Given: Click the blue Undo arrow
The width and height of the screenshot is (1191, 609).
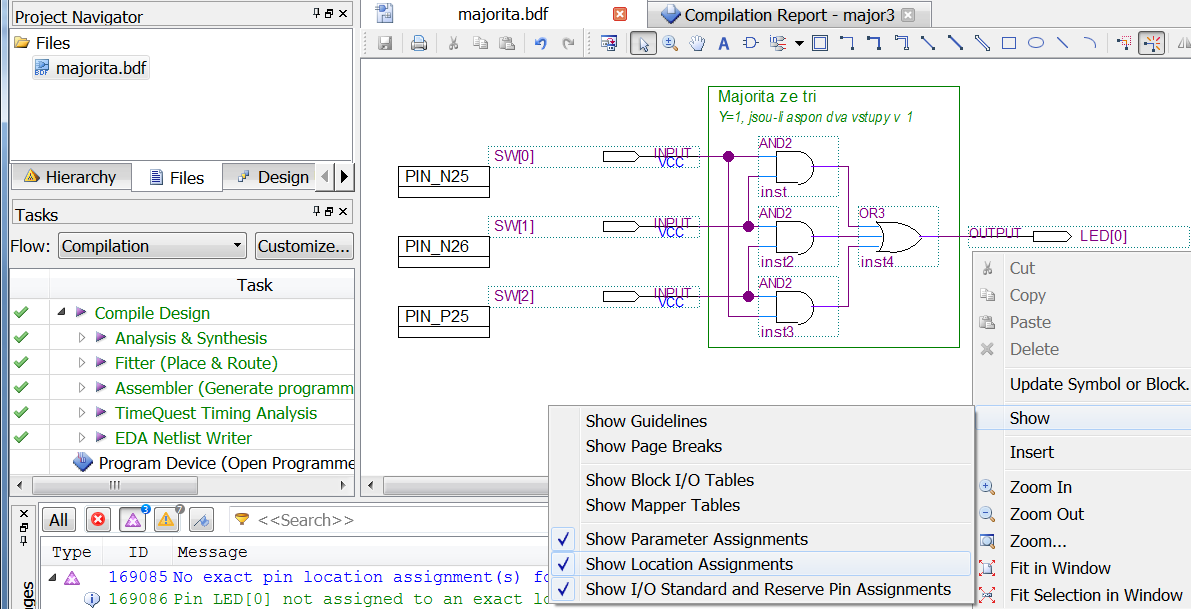Looking at the screenshot, I should point(541,43).
